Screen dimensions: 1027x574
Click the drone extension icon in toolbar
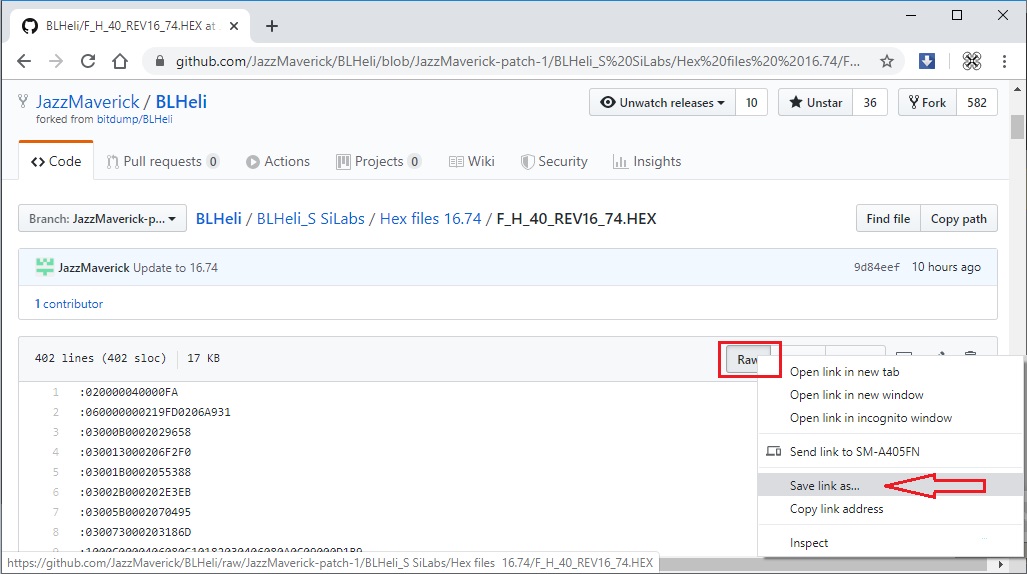click(971, 61)
